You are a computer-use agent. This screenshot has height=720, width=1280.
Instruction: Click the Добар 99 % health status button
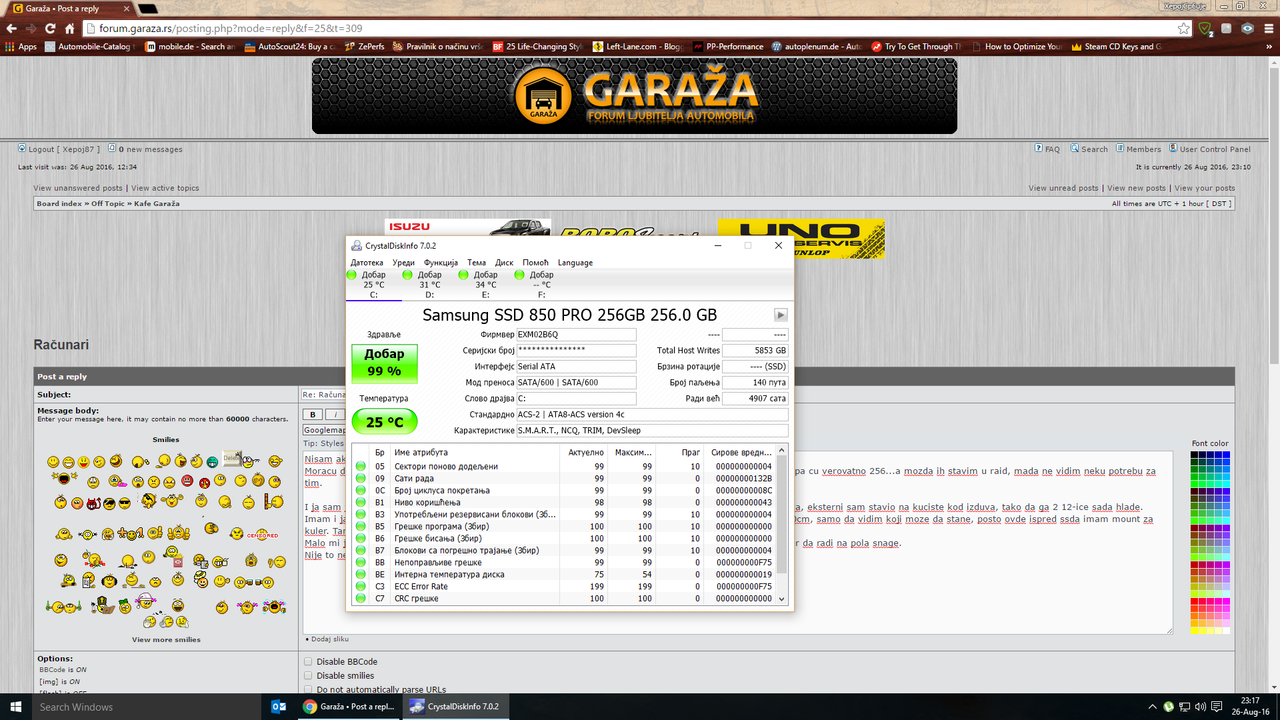tap(384, 363)
